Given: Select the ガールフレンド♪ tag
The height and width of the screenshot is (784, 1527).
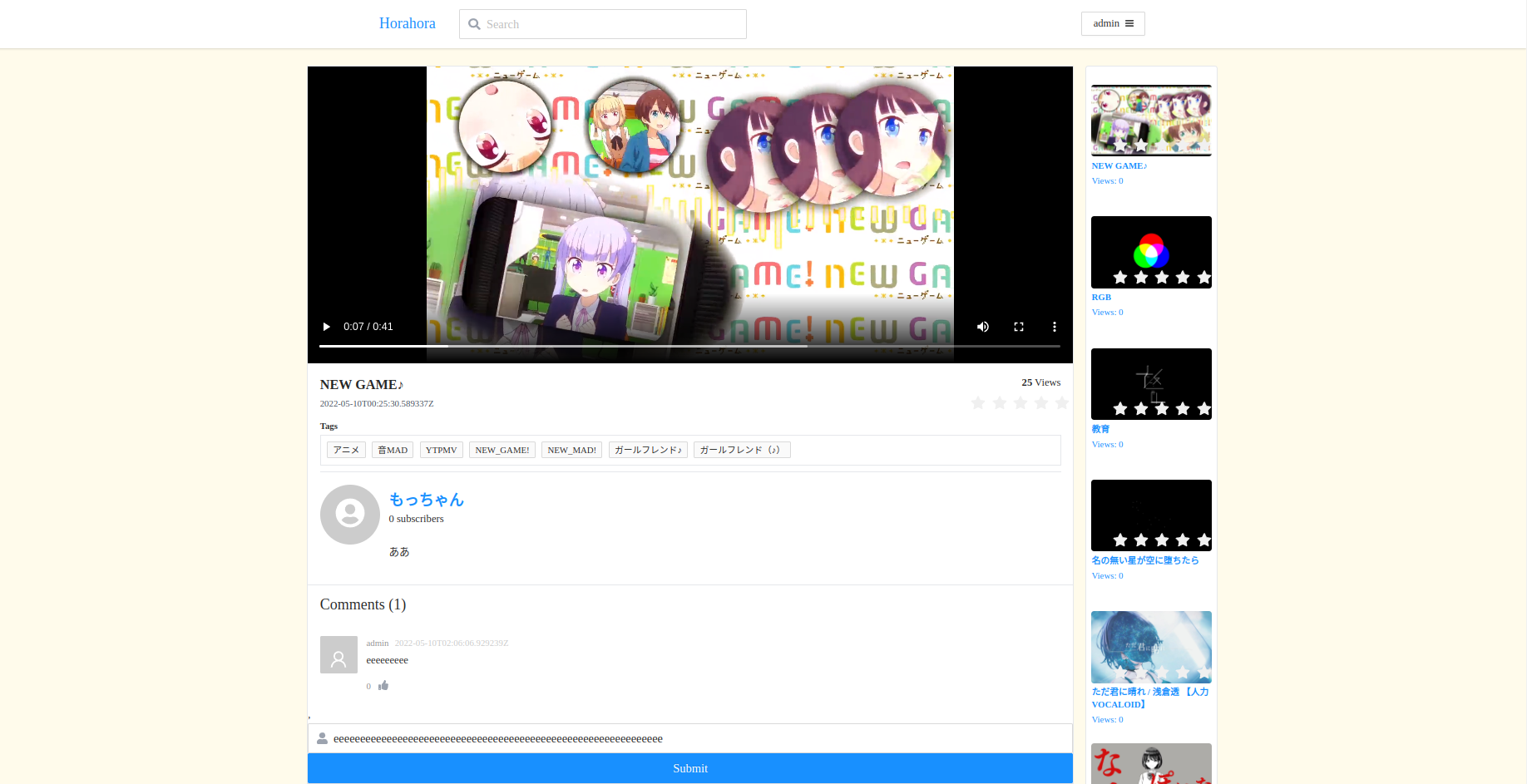Looking at the screenshot, I should (x=648, y=450).
